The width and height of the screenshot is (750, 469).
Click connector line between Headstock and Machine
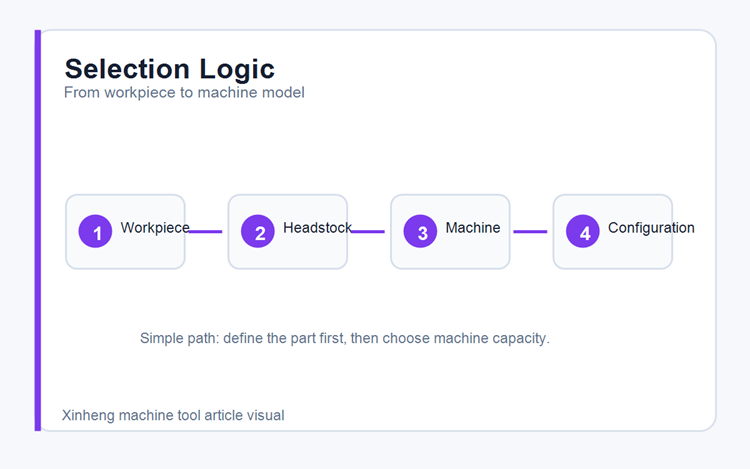(368, 231)
